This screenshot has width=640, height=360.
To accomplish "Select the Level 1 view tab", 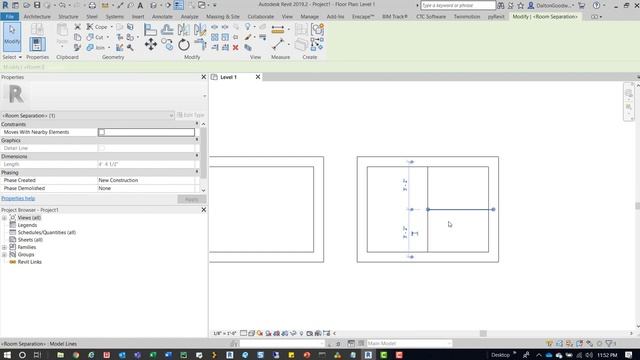I will (x=229, y=77).
